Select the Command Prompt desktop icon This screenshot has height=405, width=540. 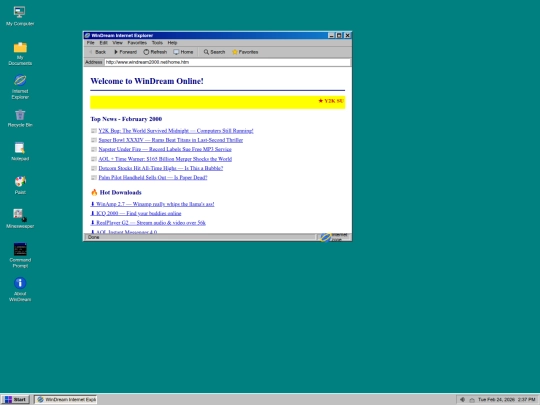click(x=20, y=256)
